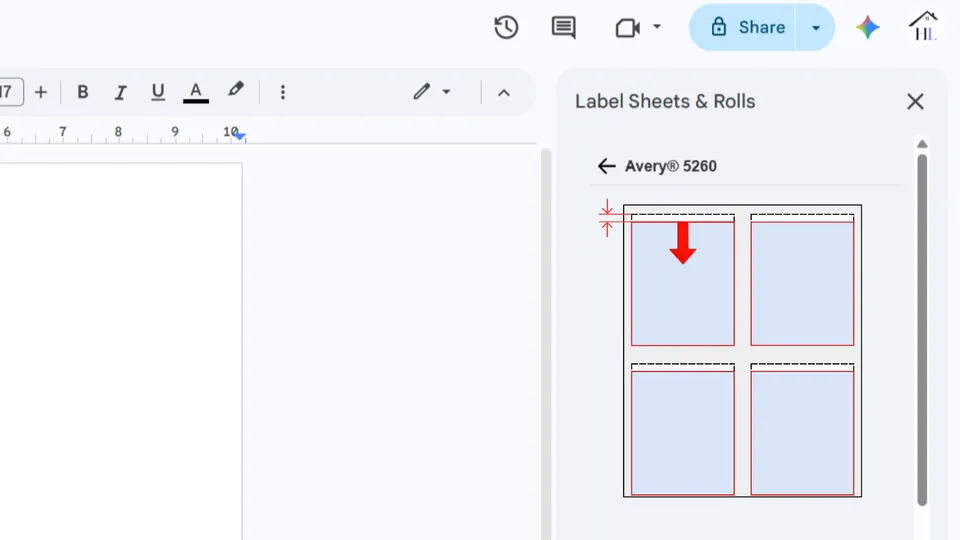
Task: Open version history clock icon
Action: coord(506,28)
